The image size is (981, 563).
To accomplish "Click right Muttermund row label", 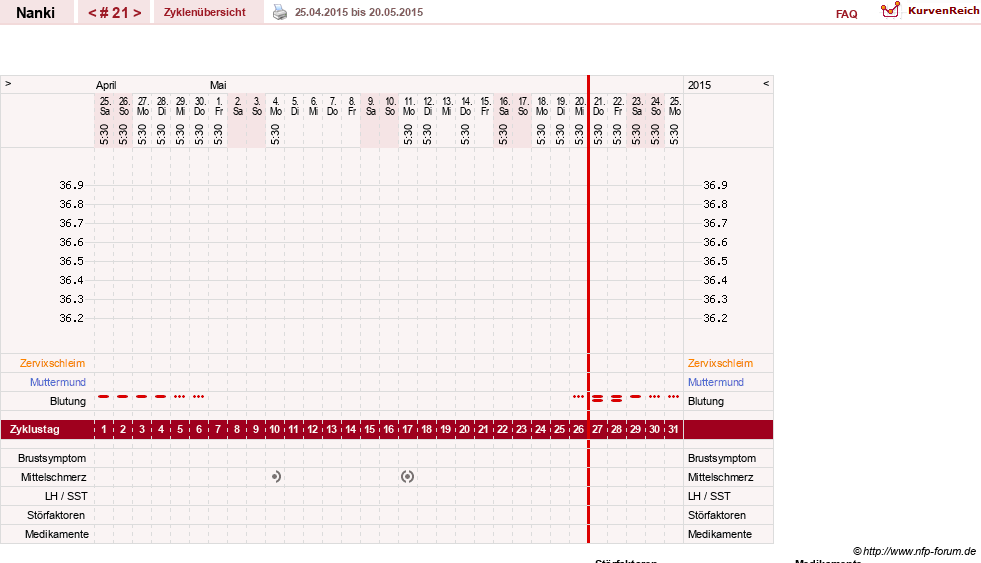I will point(716,382).
